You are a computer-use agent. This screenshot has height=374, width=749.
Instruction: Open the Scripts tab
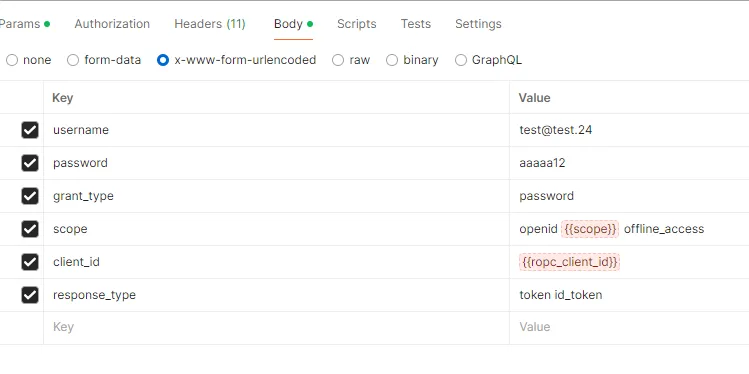click(356, 24)
